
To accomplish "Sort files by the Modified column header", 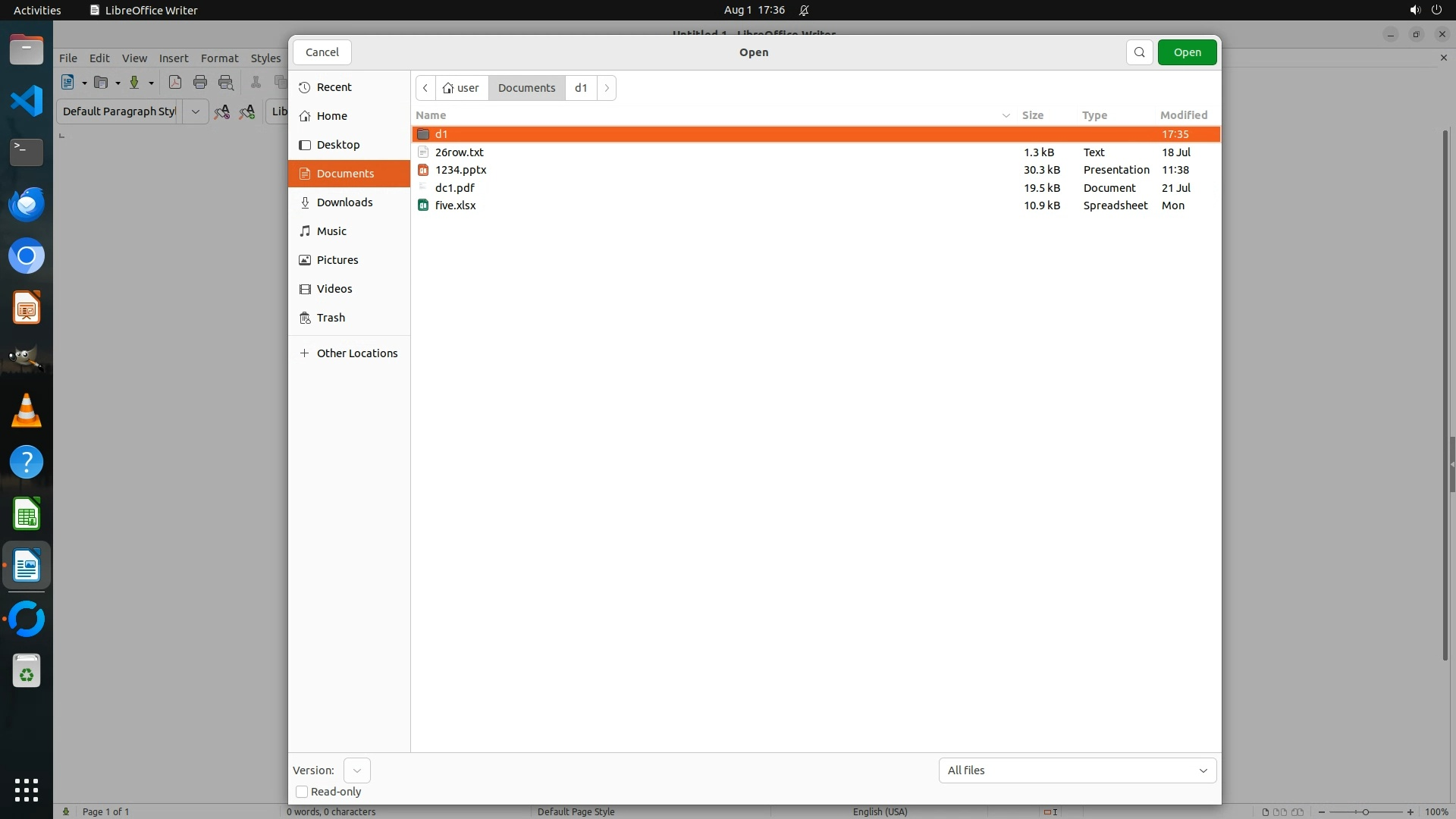I will tap(1183, 115).
